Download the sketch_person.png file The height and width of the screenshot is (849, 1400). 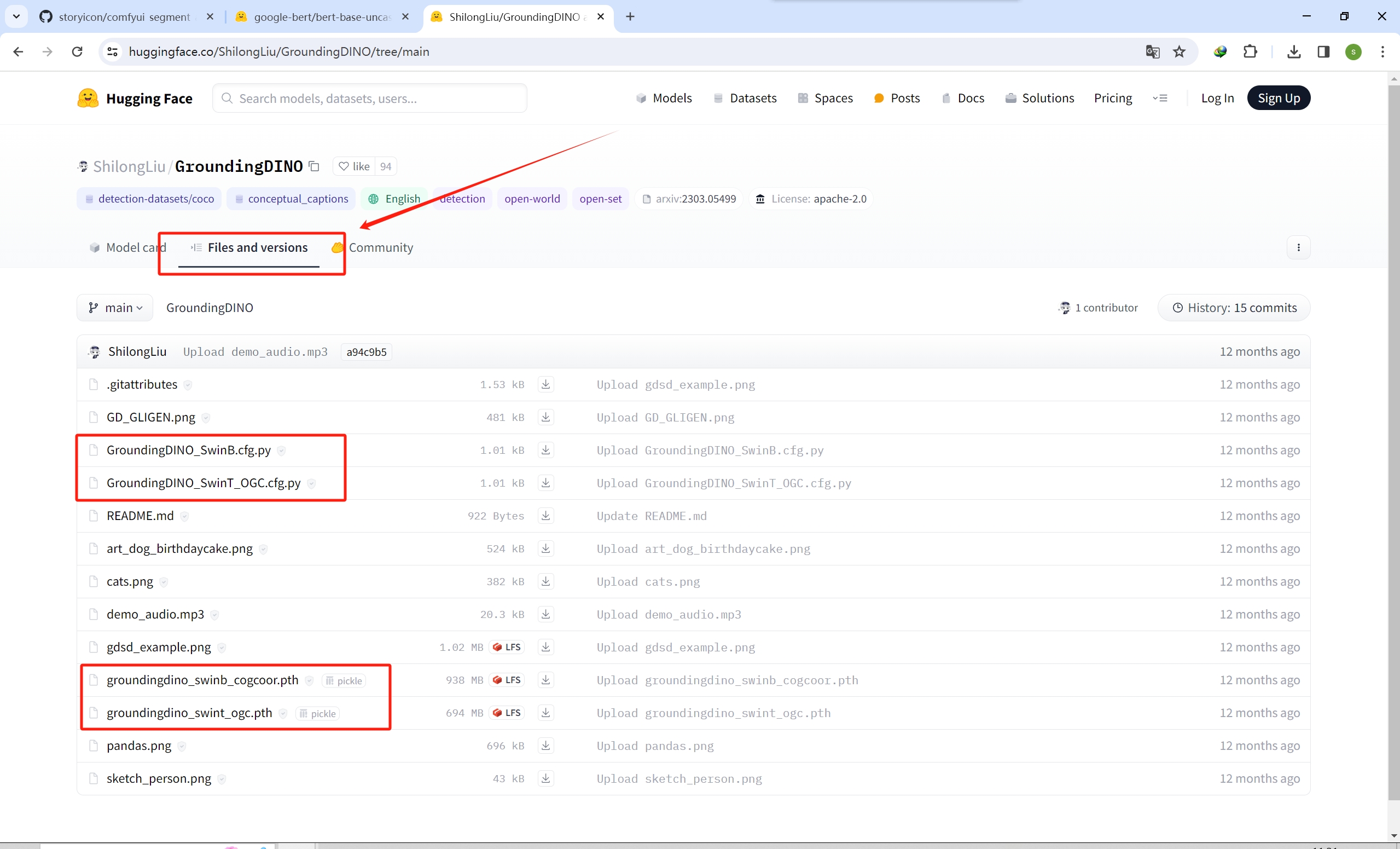pyautogui.click(x=545, y=778)
